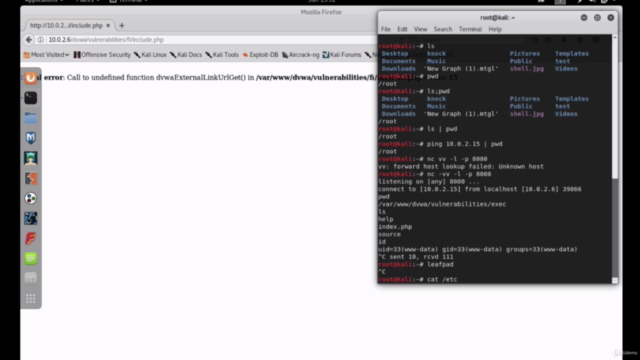Screen dimensions: 640x360
Task: Open Offensive Security bookmark
Action: tap(102, 55)
